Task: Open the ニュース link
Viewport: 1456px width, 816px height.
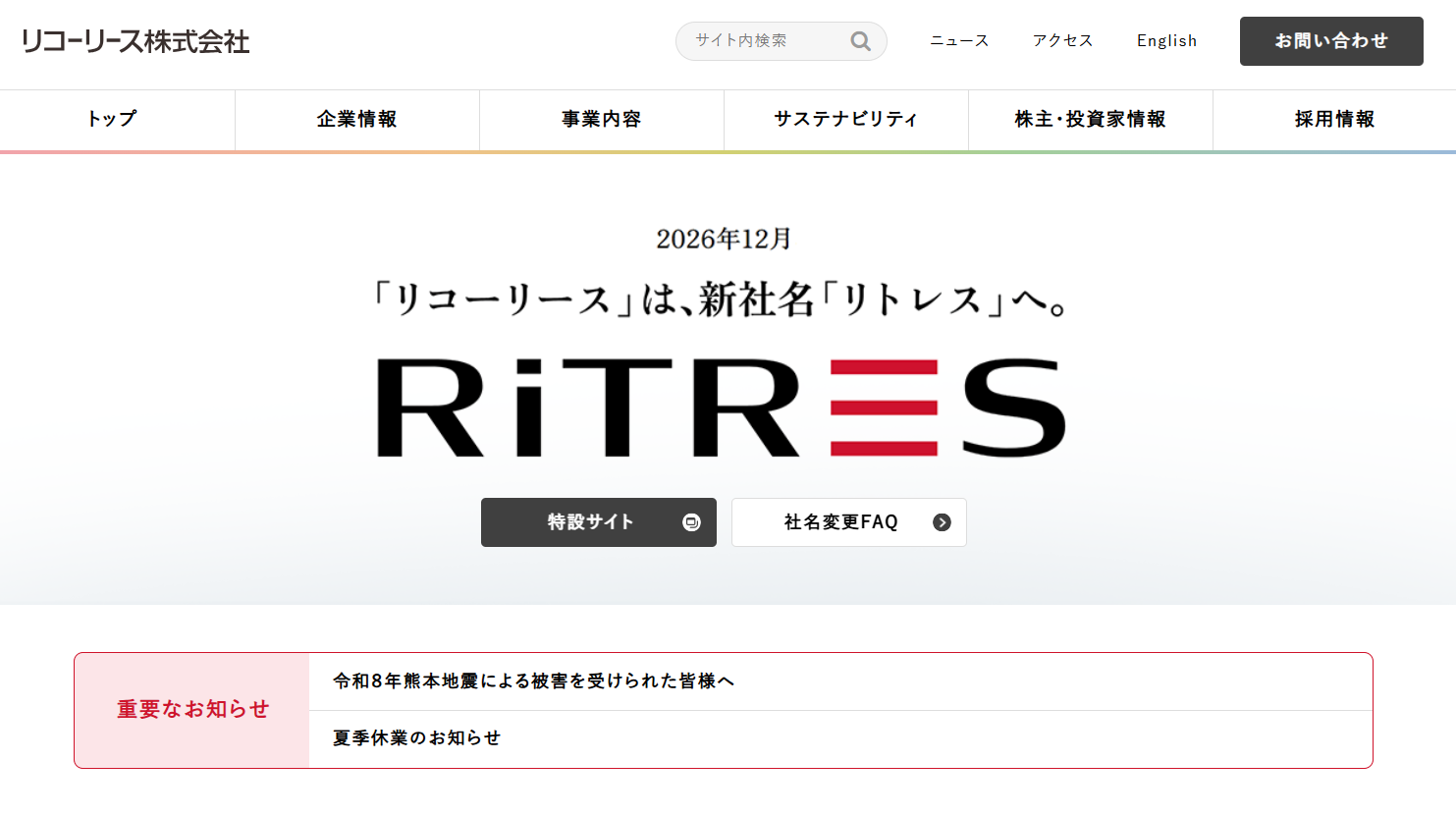Action: tap(959, 41)
